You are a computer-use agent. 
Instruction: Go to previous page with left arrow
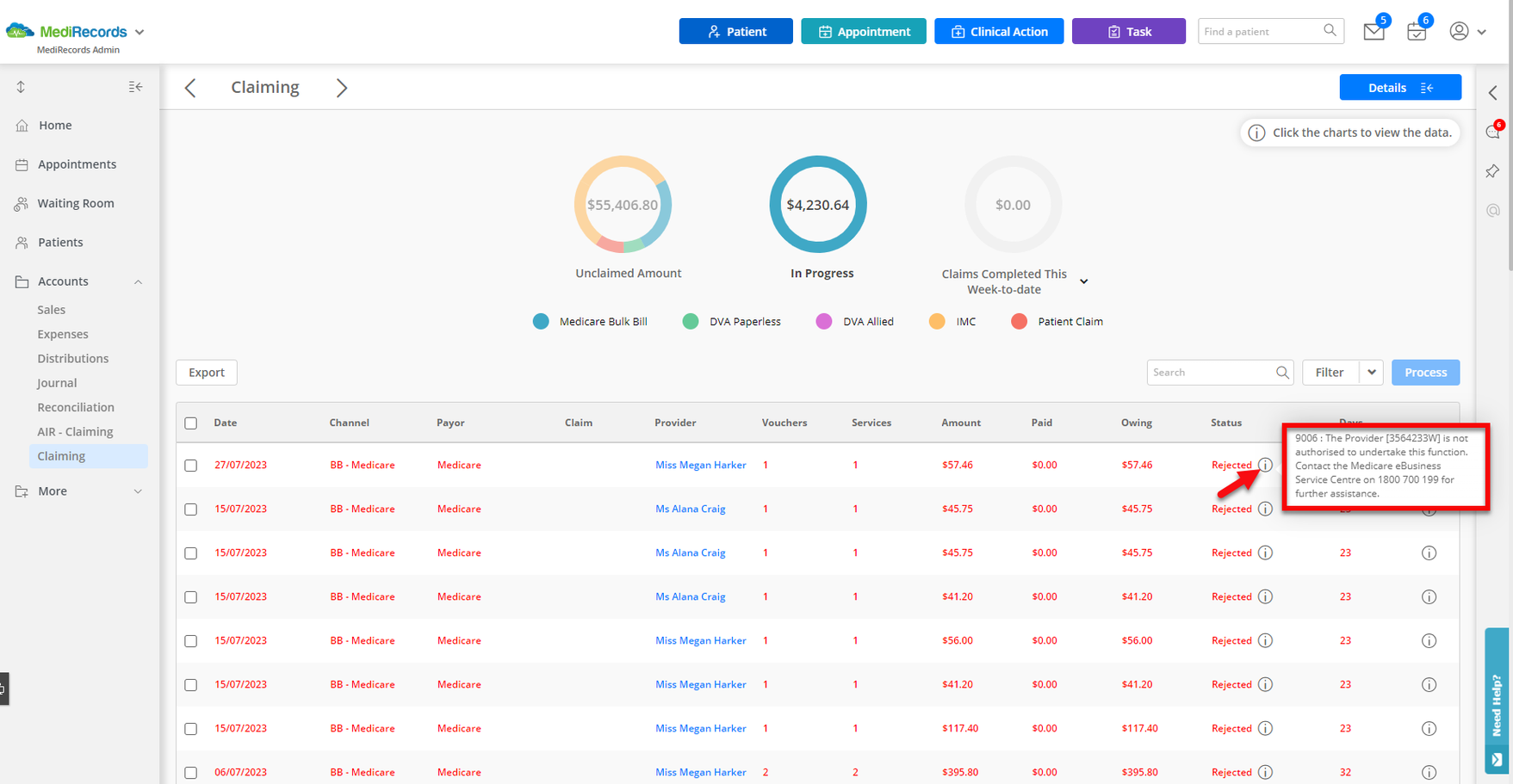pyautogui.click(x=190, y=88)
